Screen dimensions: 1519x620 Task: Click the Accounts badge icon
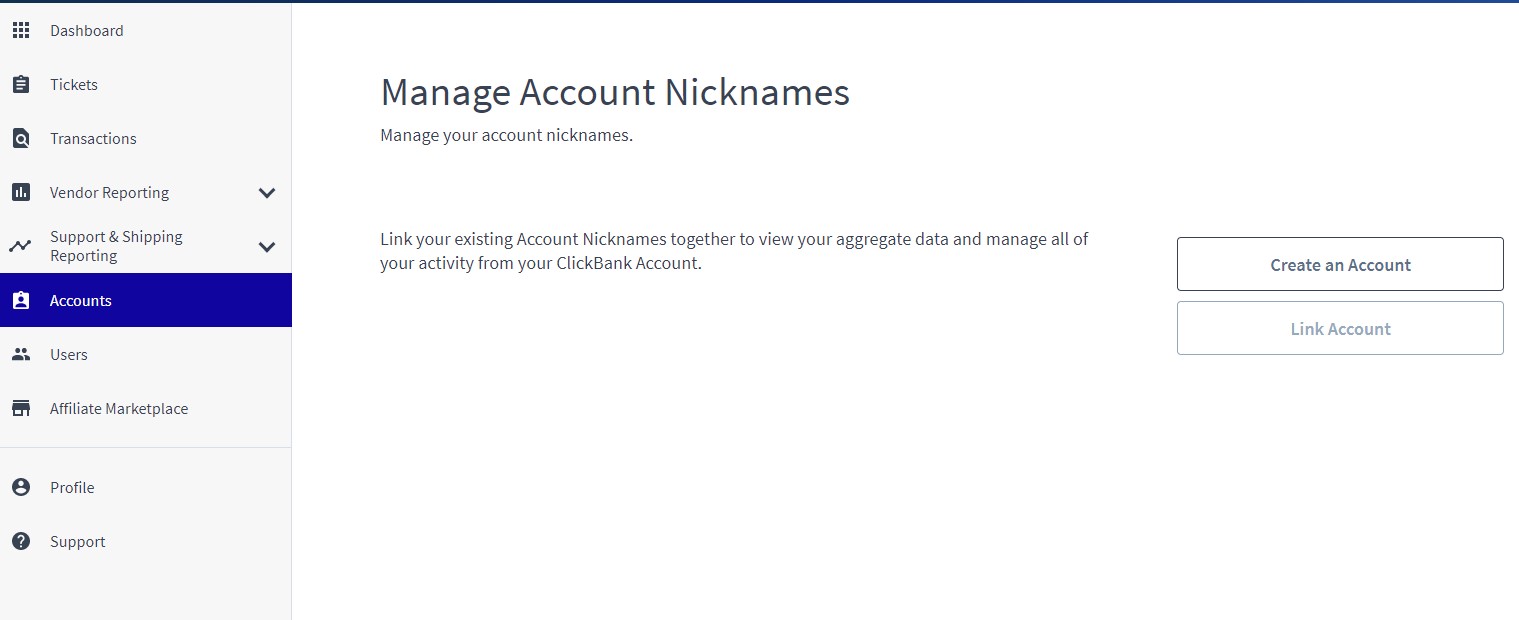[20, 300]
